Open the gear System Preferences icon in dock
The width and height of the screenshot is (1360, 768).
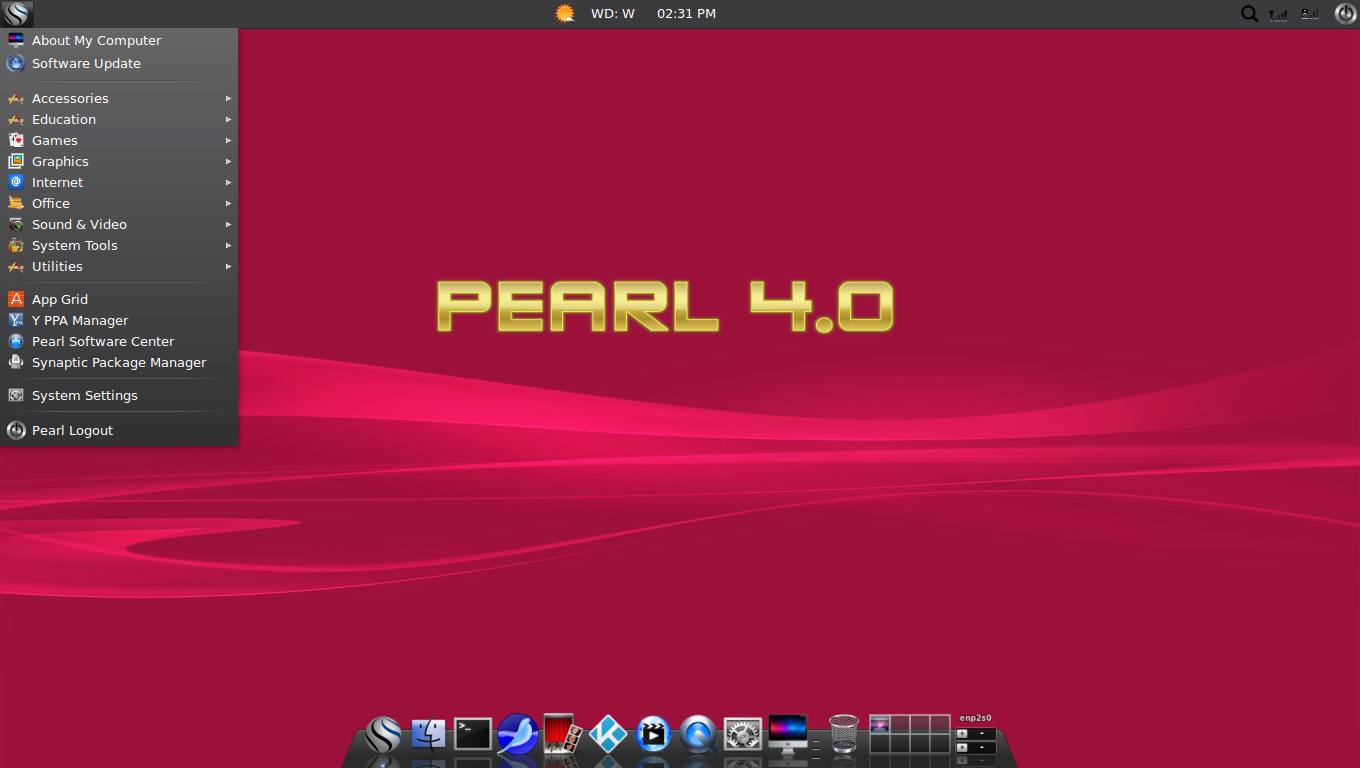[x=743, y=735]
